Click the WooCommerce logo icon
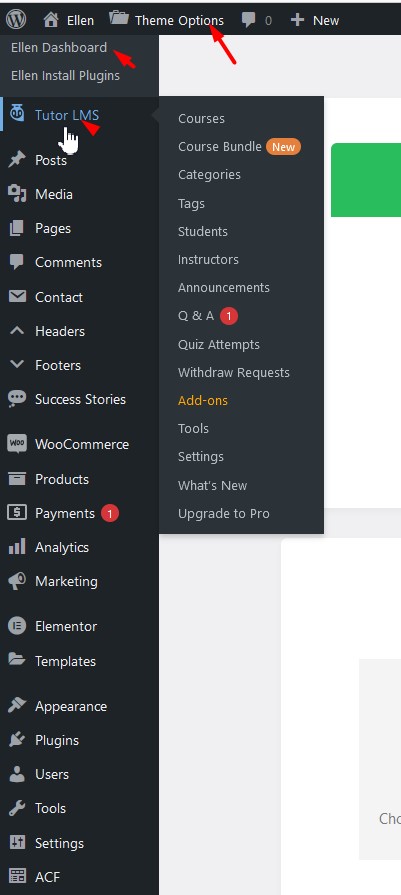 [x=17, y=444]
